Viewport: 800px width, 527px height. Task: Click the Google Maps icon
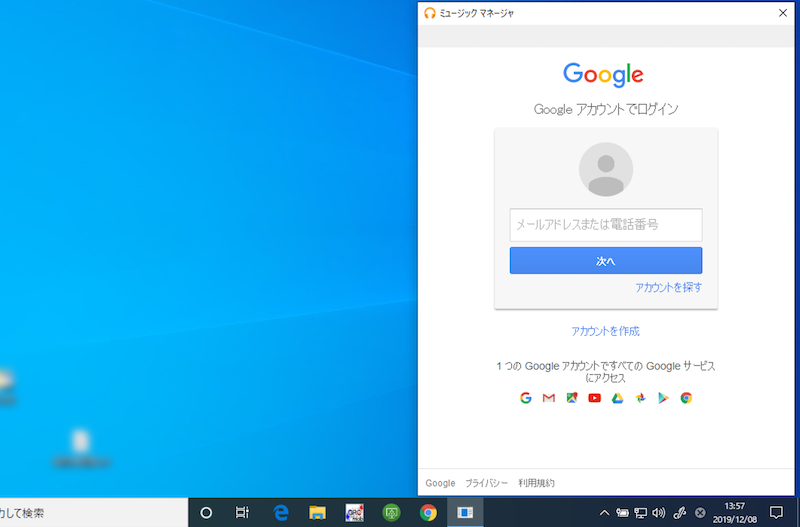coord(571,398)
